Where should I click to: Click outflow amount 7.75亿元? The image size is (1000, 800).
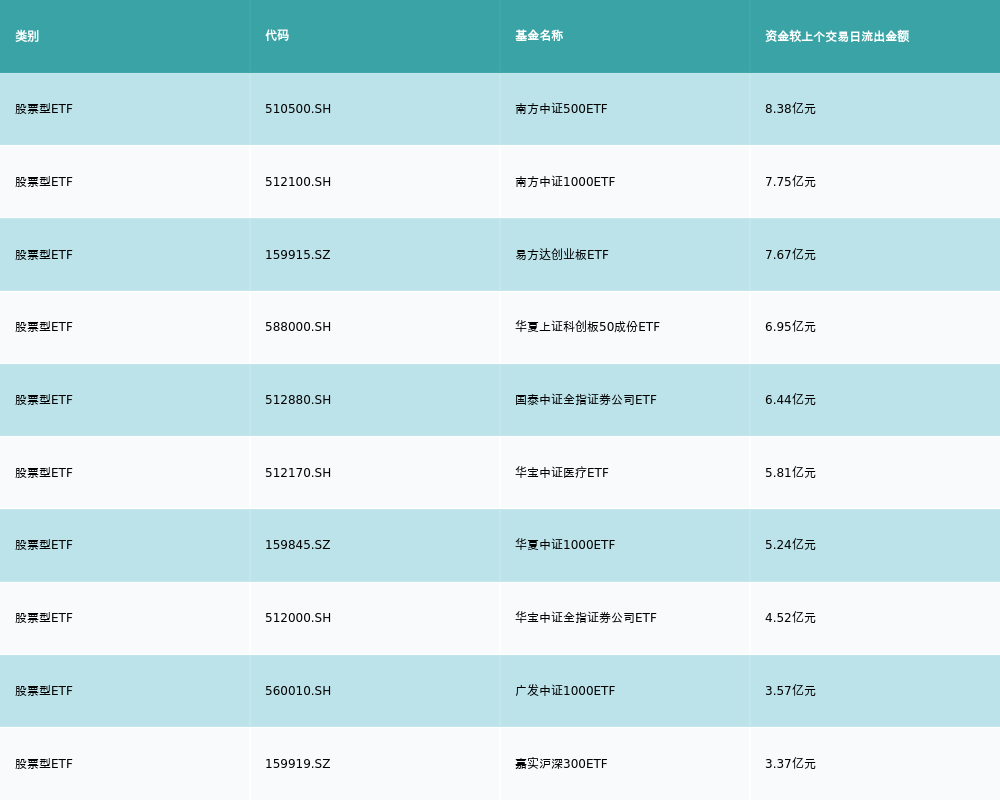(x=790, y=182)
